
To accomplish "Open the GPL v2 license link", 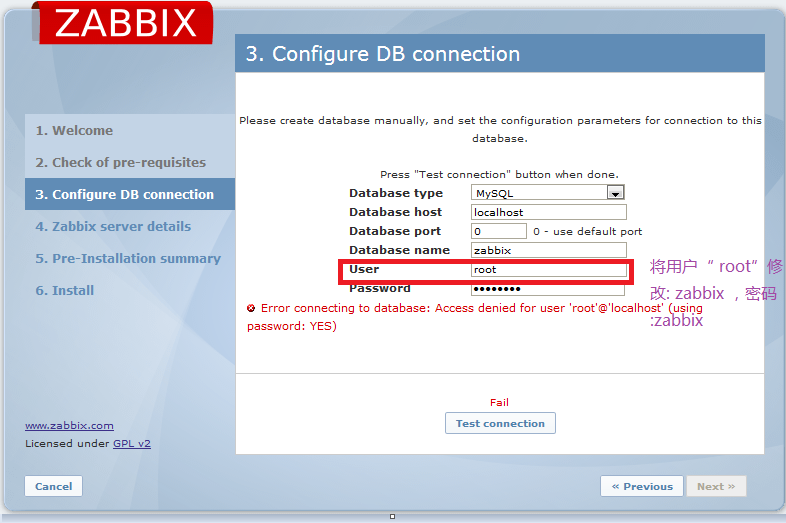I will (x=131, y=443).
